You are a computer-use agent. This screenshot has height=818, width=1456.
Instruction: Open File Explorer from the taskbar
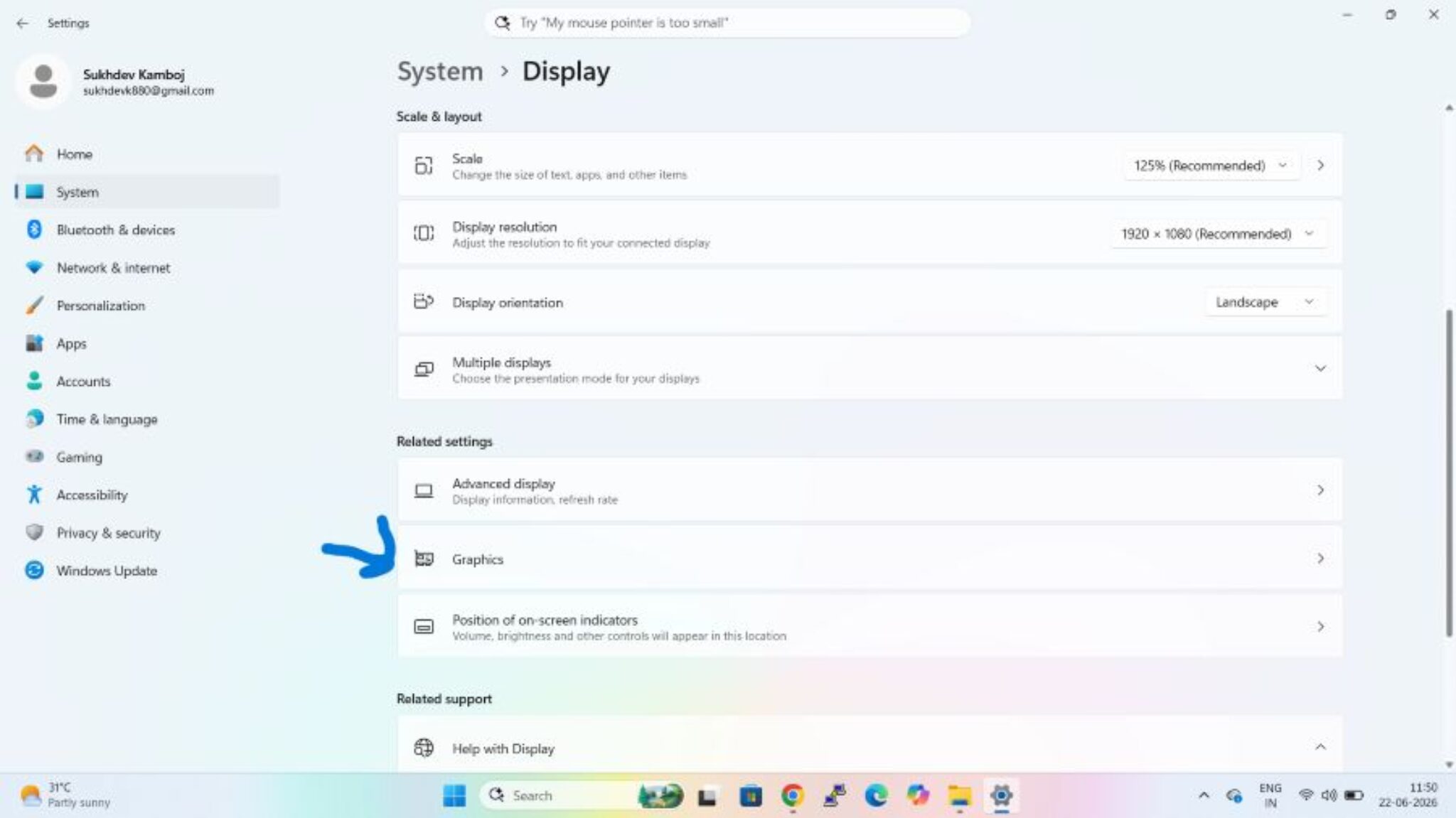[x=959, y=795]
